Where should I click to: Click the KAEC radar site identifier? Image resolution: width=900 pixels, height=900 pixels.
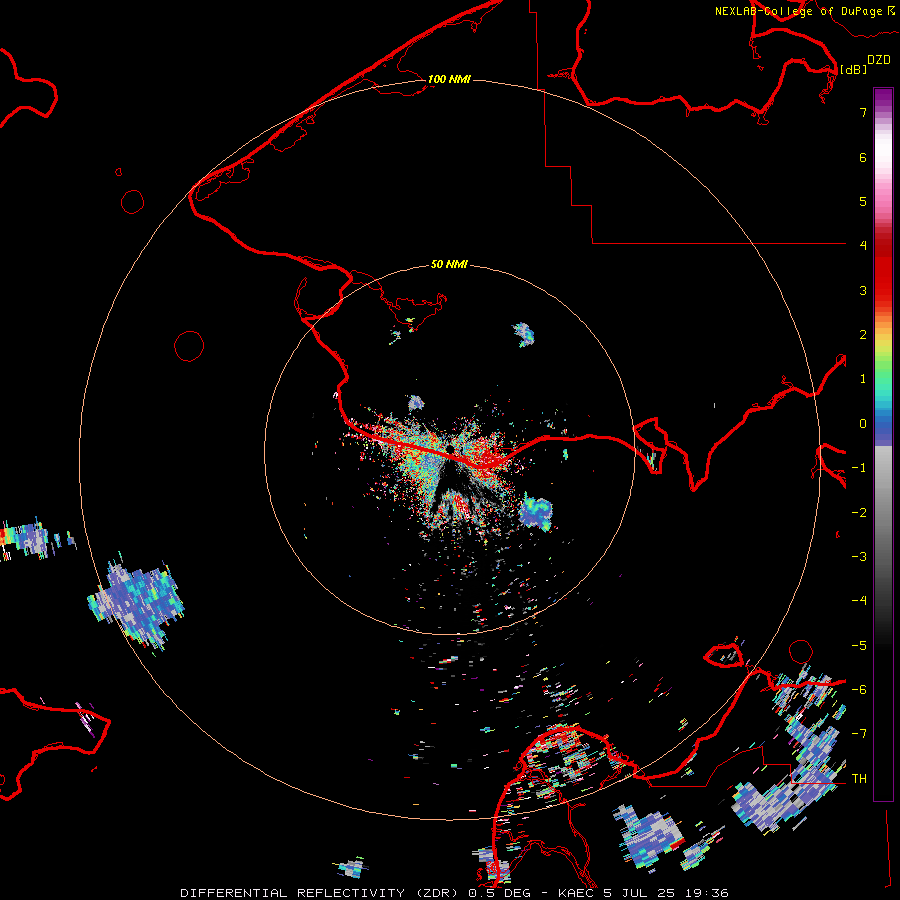coord(575,893)
